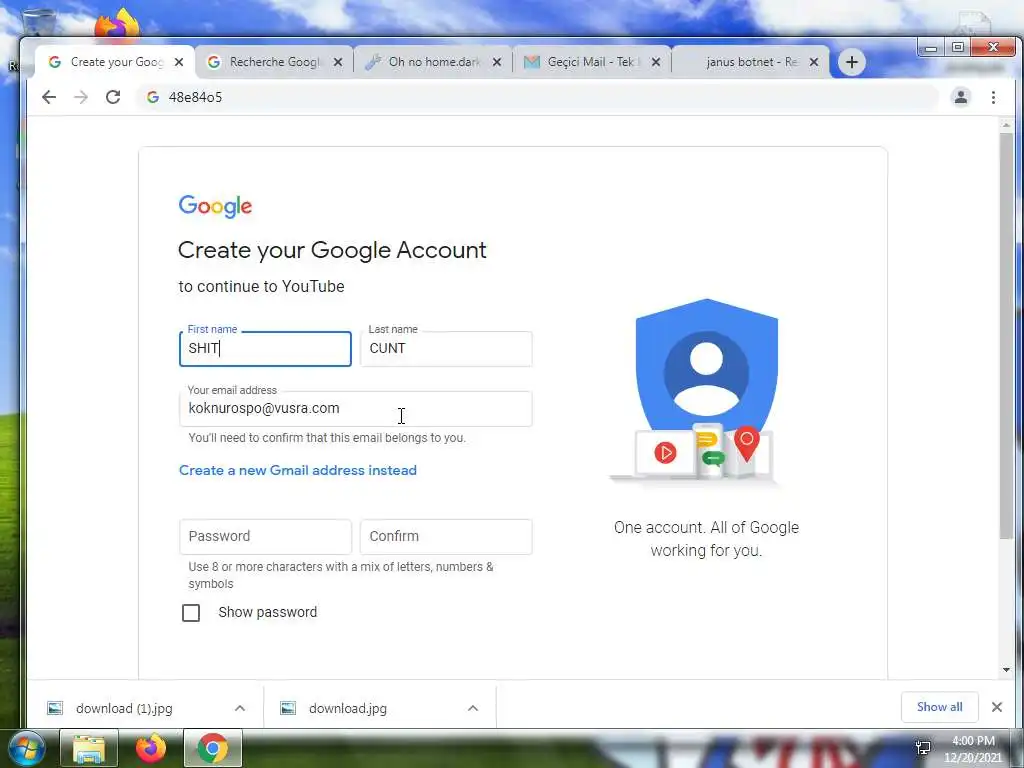Click the network icon in system tray
The height and width of the screenshot is (768, 1024).
tap(923, 748)
